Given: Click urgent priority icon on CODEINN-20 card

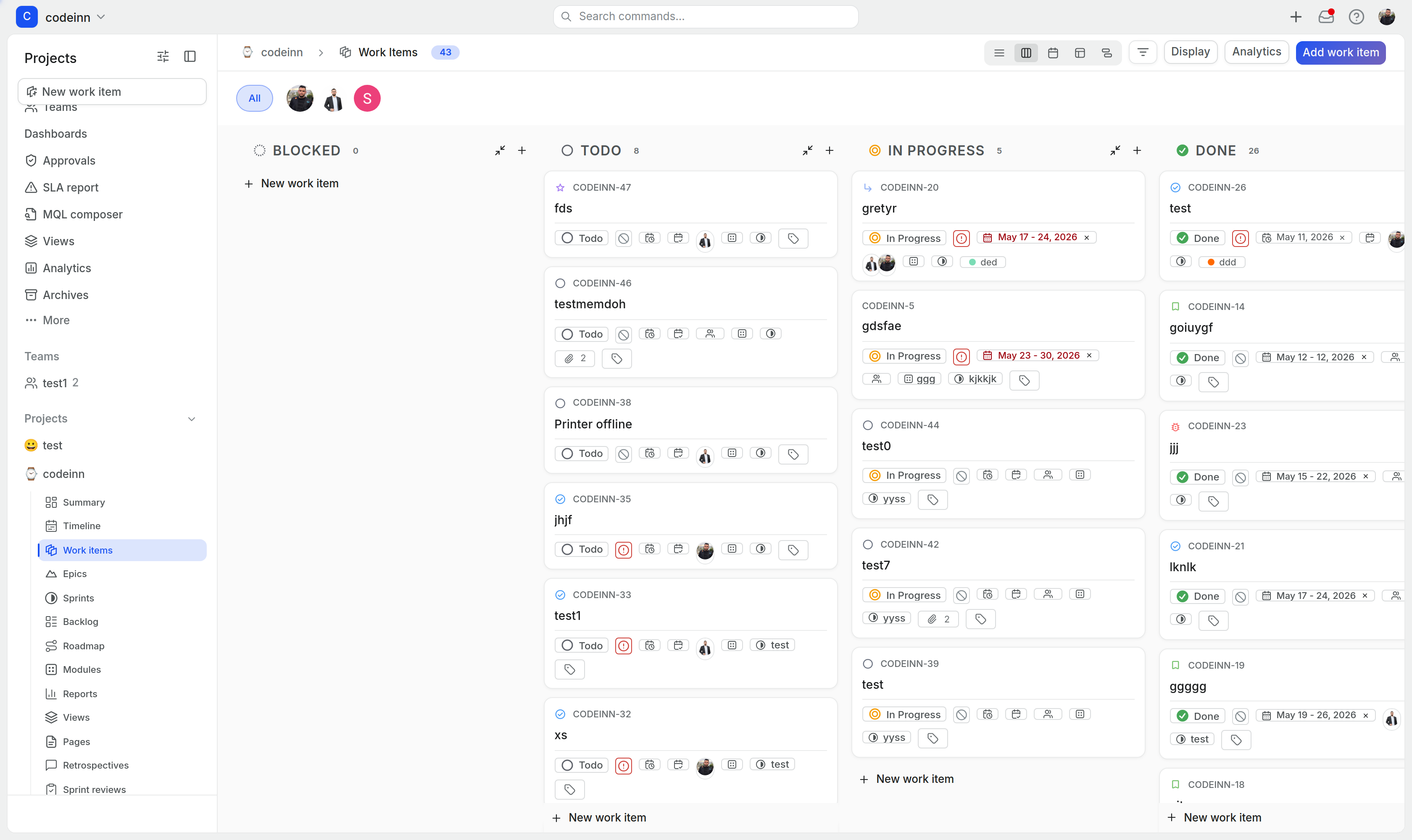Looking at the screenshot, I should (962, 238).
